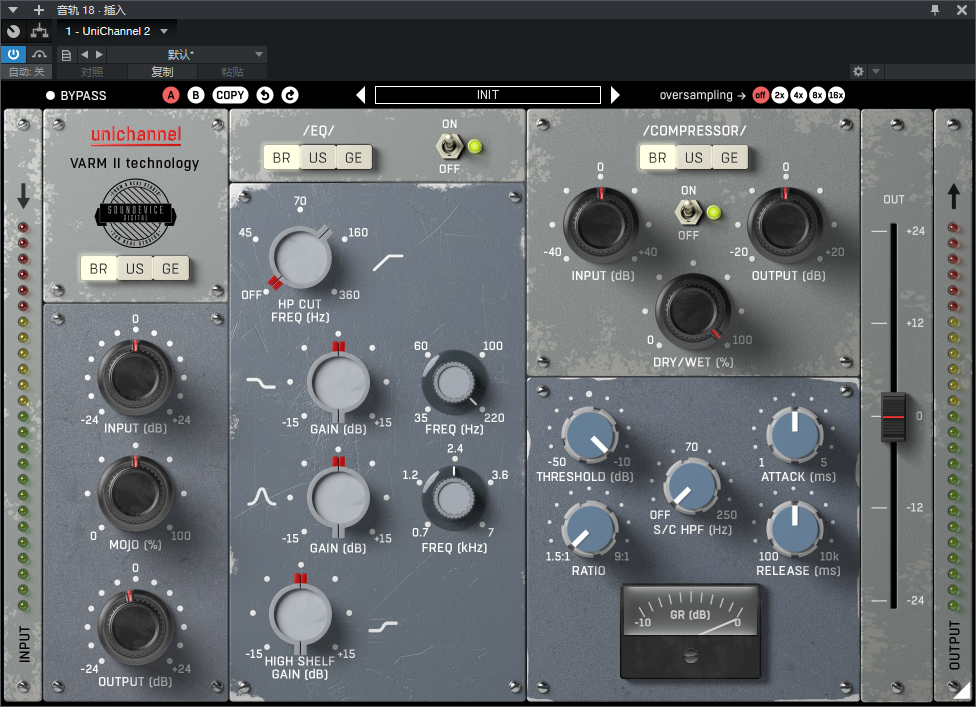976x707 pixels.
Task: Select BR model in unichannel section
Action: tap(98, 269)
